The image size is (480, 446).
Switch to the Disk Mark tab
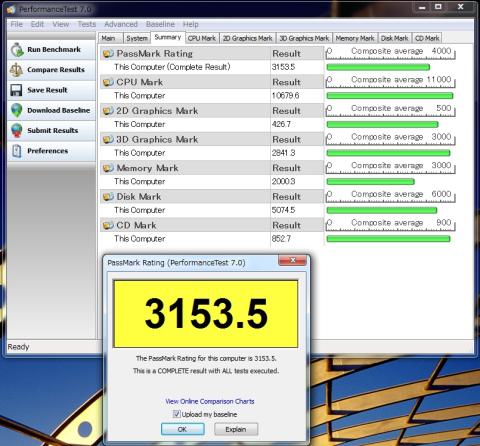click(x=395, y=38)
